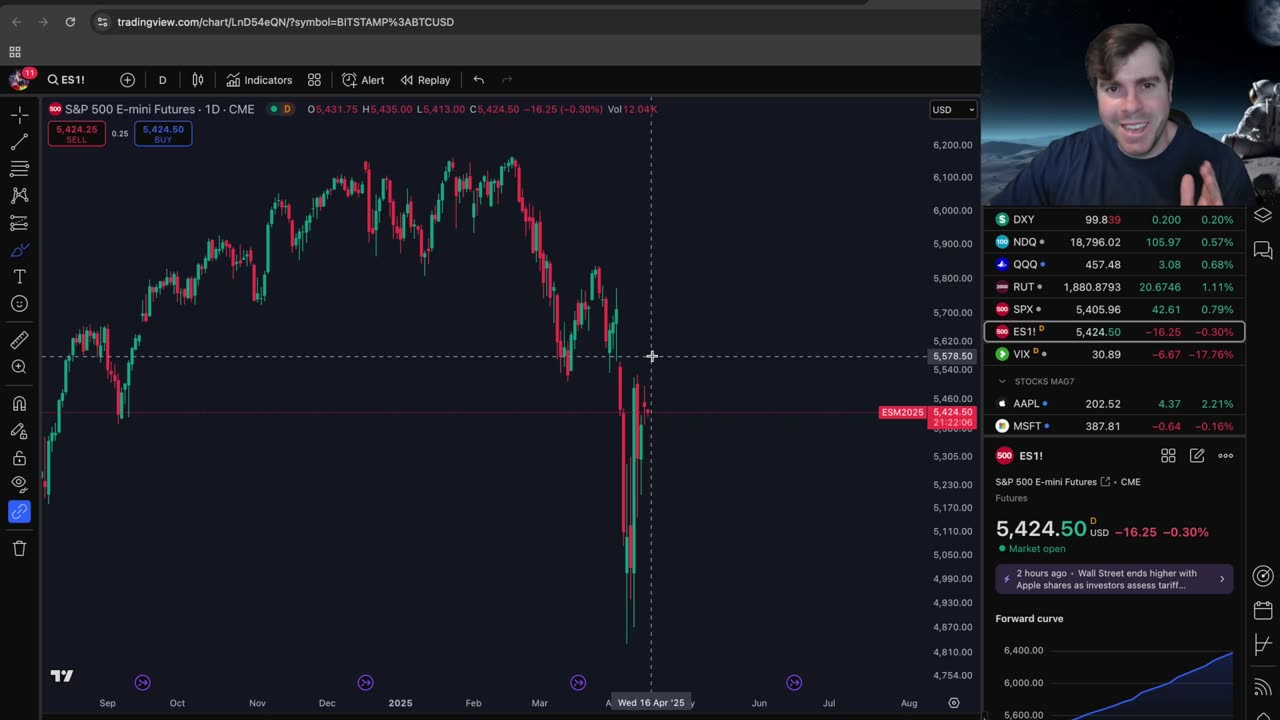The width and height of the screenshot is (1280, 720).
Task: Select SPX in the watchlist
Action: [1114, 309]
